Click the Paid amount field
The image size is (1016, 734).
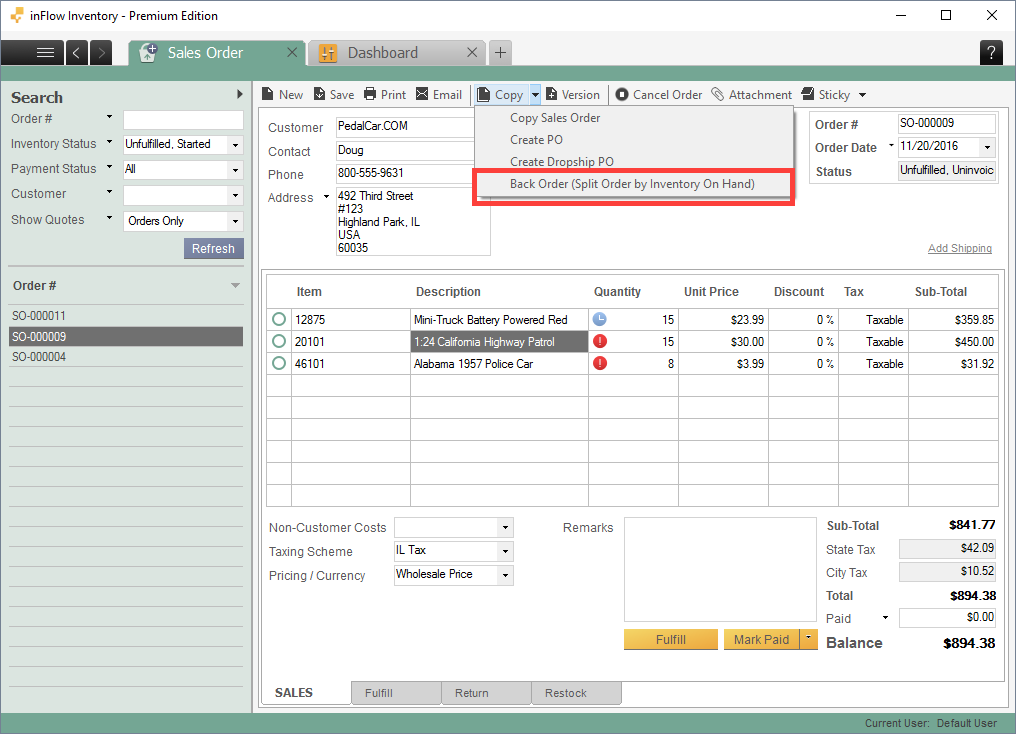[x=947, y=617]
